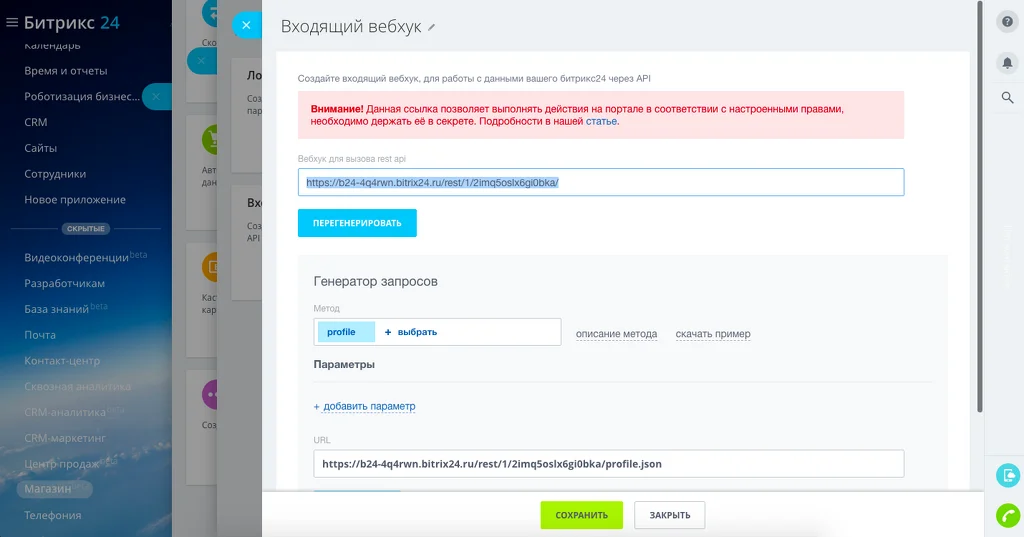Open notifications bell icon
Viewport: 1024px width, 537px height.
click(1008, 63)
